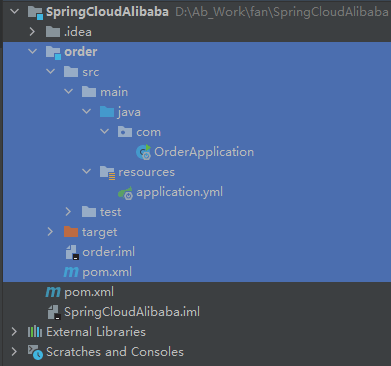Click the Scratches and Consoles icon
The width and height of the screenshot is (391, 366).
(35, 352)
